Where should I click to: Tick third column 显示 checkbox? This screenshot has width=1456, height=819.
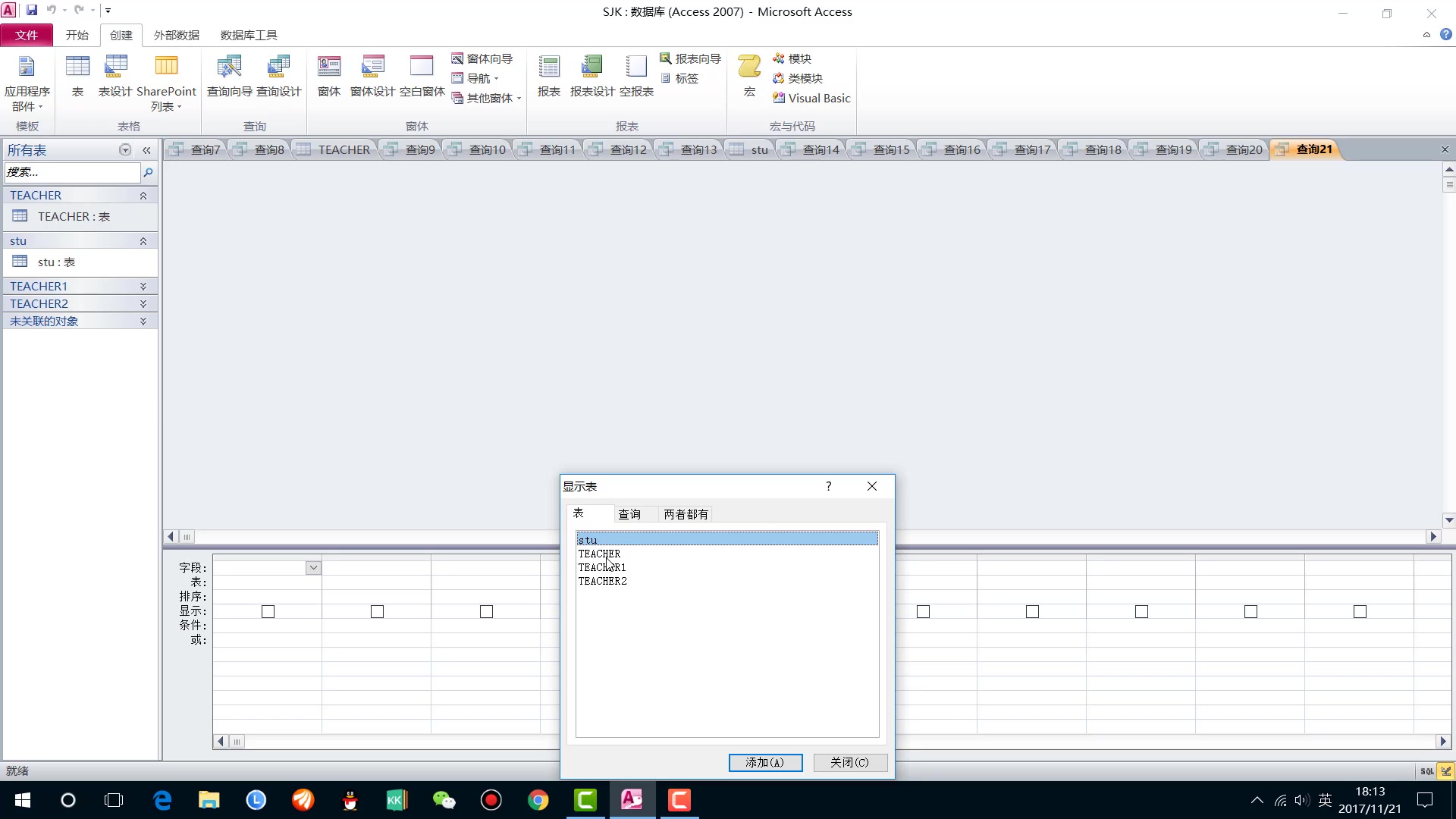tap(486, 612)
